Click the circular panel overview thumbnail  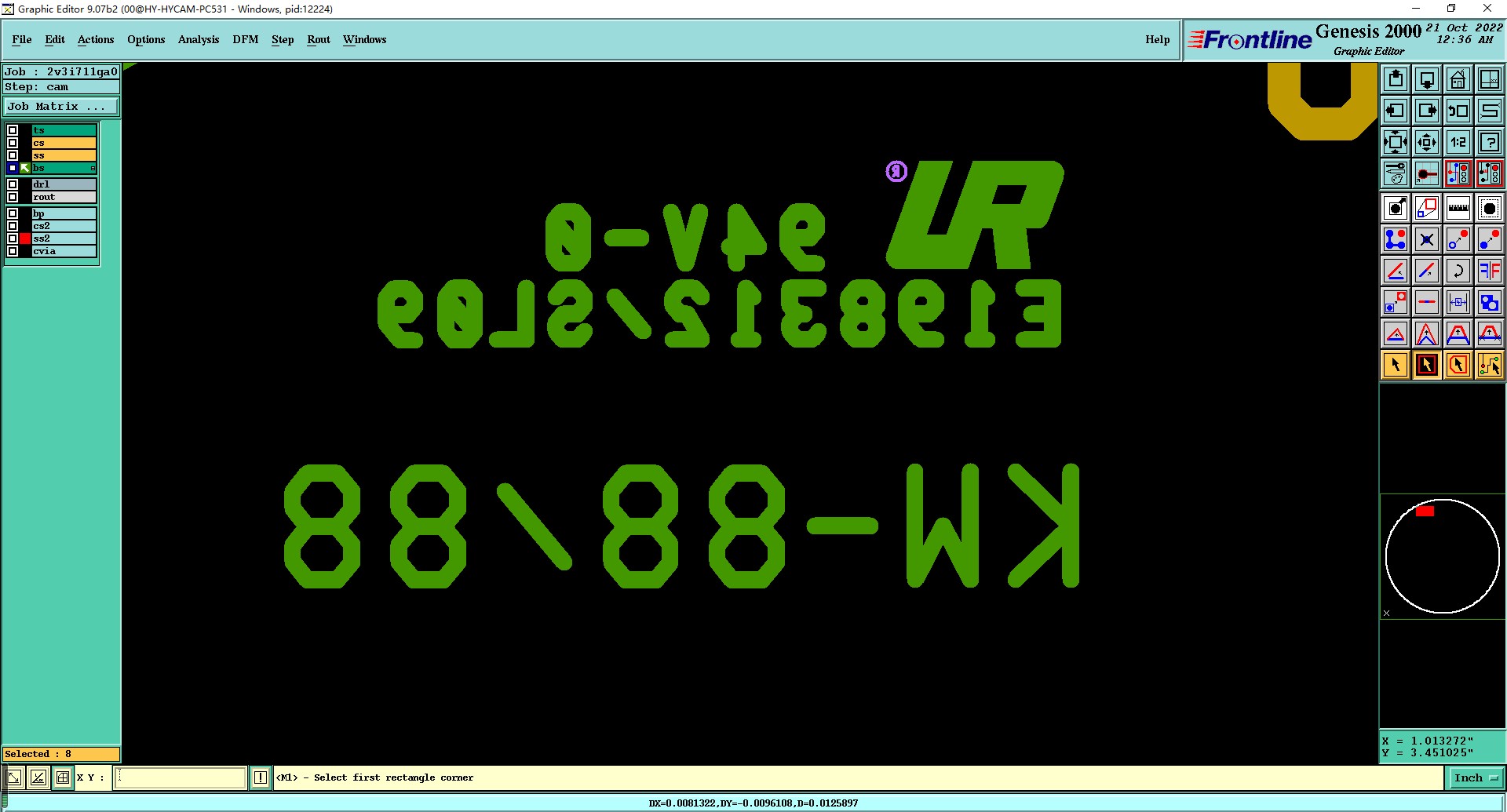[x=1443, y=556]
